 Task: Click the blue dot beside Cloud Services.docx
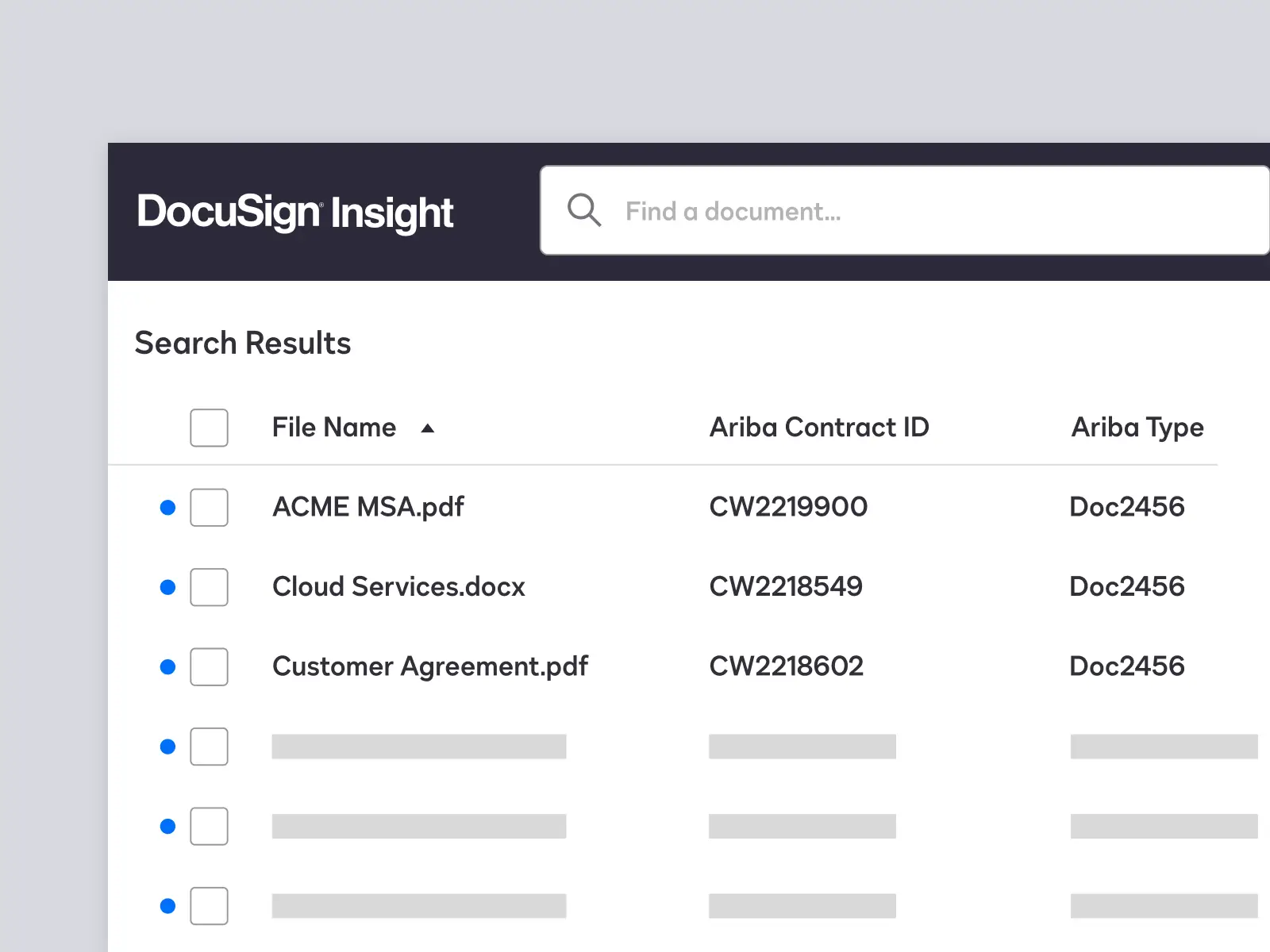click(x=167, y=587)
